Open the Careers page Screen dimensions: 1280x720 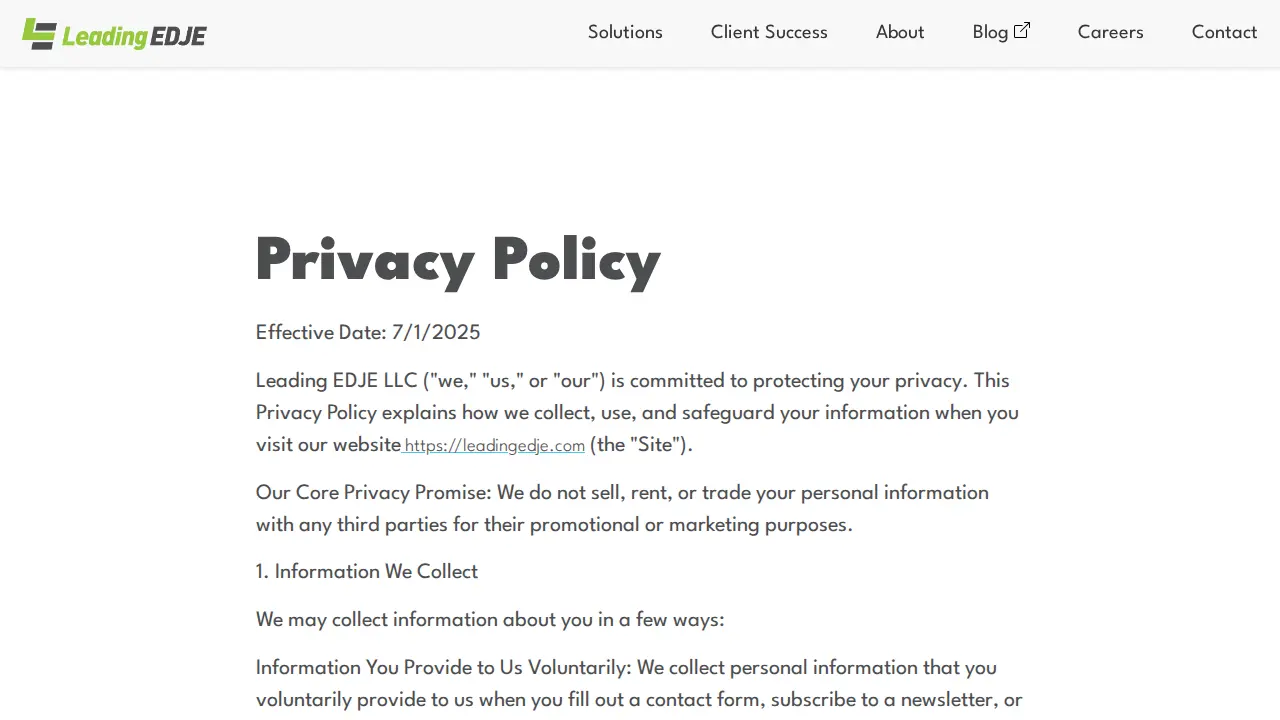point(1110,32)
